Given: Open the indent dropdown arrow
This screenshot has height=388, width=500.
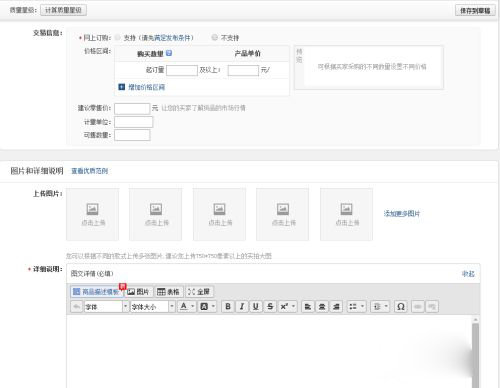Looking at the screenshot, I should [x=386, y=307].
